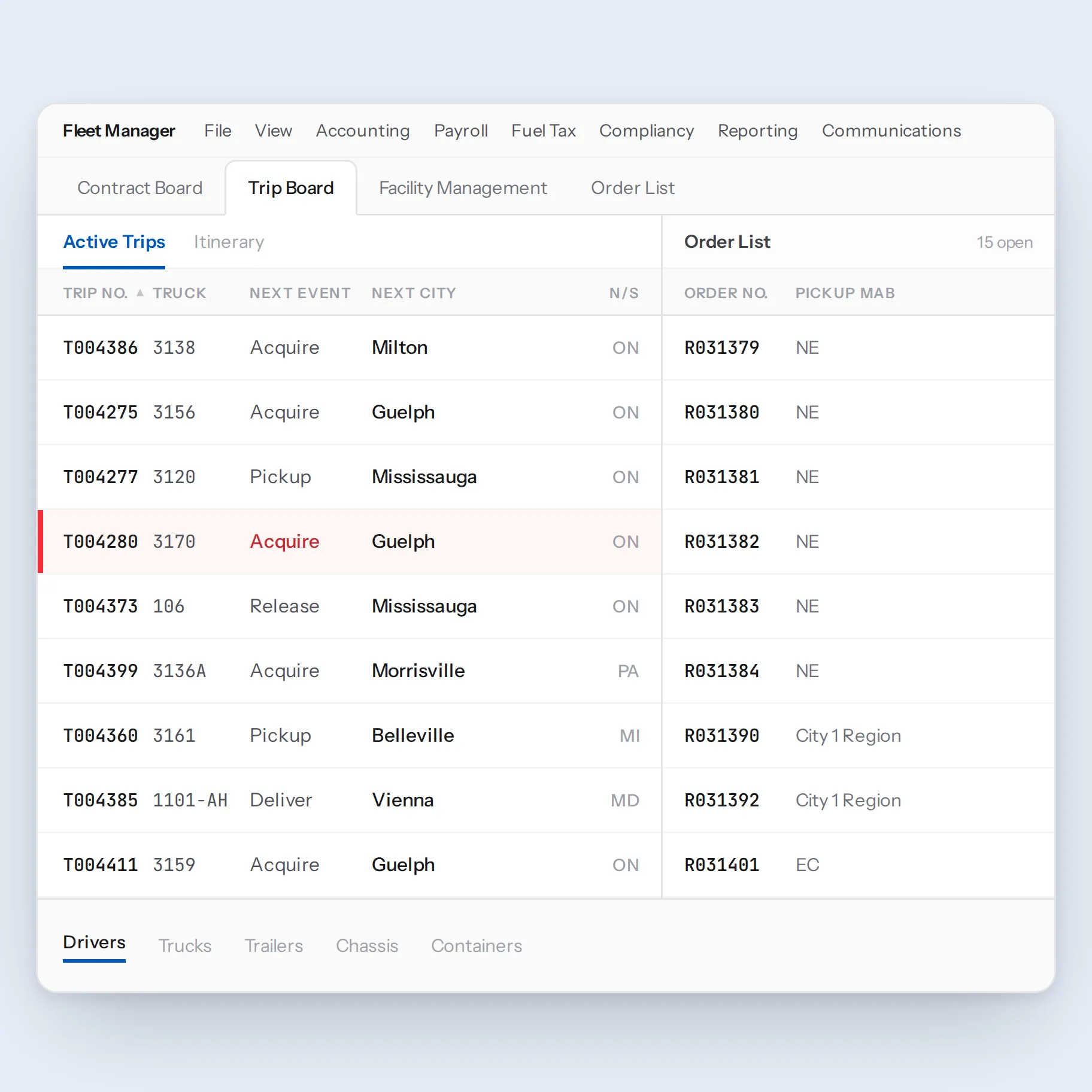1092x1092 pixels.
Task: Switch to the Trailers bottom tab
Action: pos(274,946)
